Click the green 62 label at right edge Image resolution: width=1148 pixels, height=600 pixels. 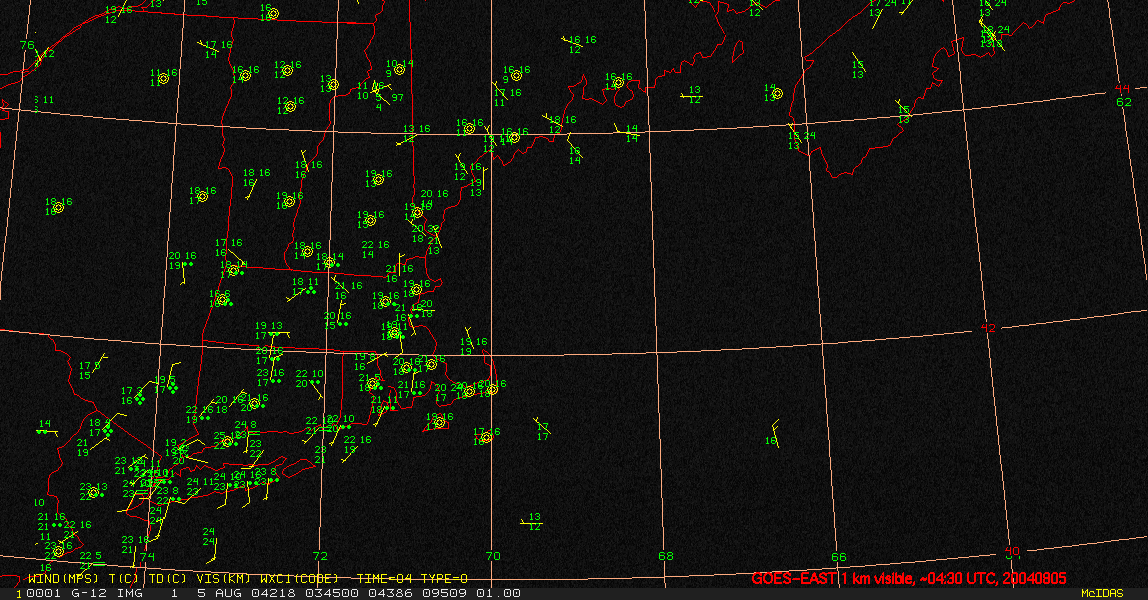click(x=1124, y=102)
